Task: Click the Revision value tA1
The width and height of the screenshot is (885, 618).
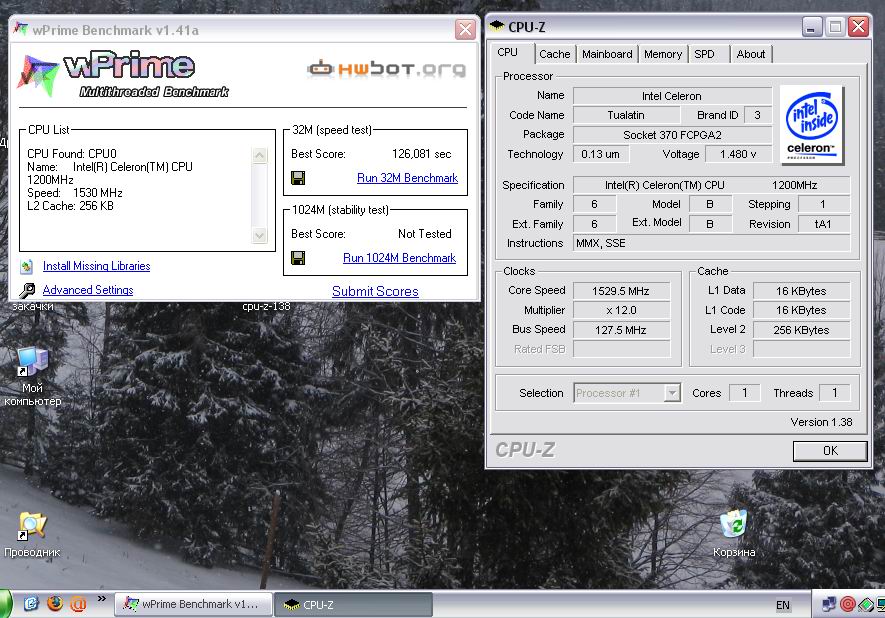Action: 823,224
